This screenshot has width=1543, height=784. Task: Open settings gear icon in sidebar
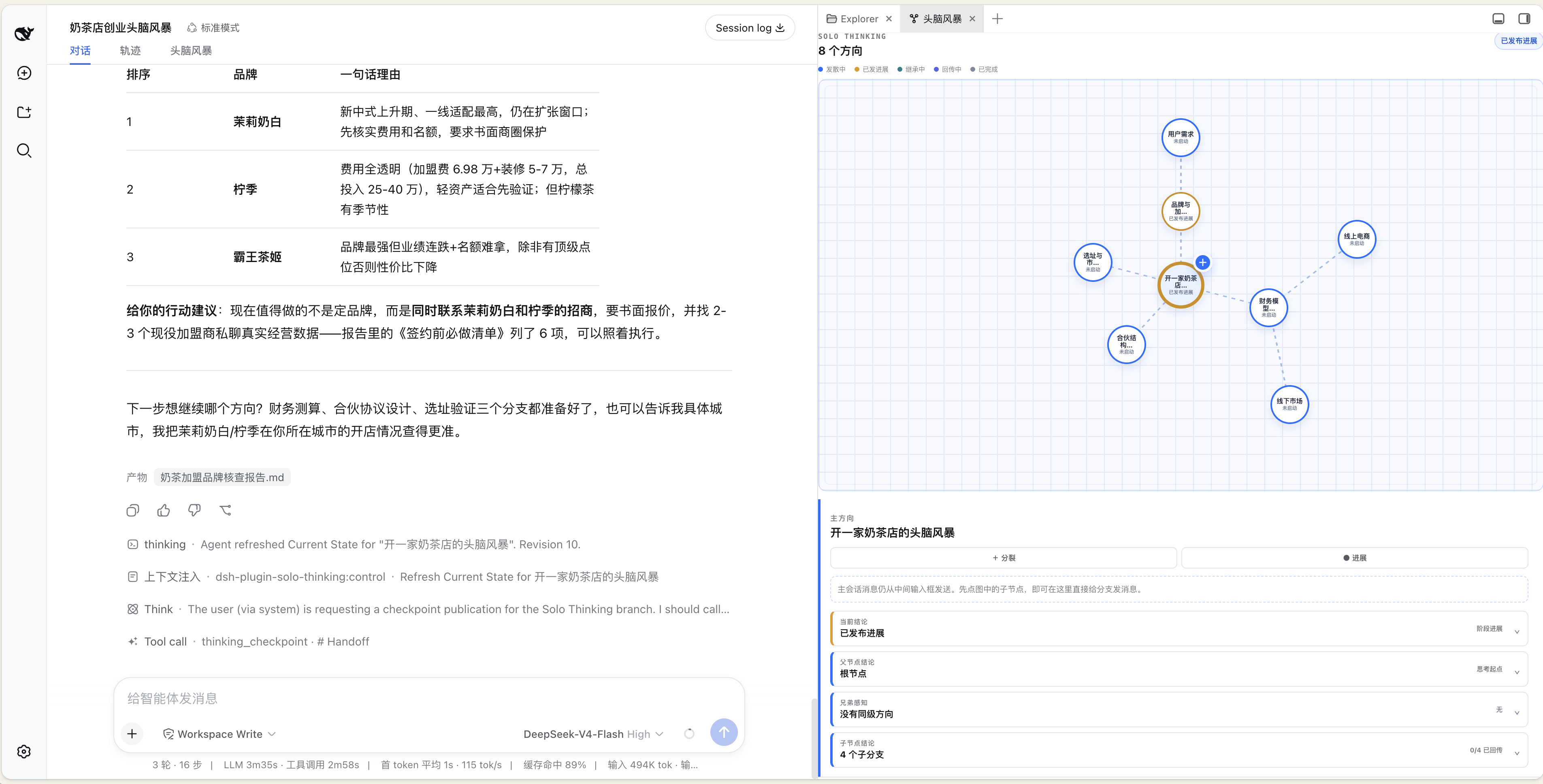coord(24,752)
